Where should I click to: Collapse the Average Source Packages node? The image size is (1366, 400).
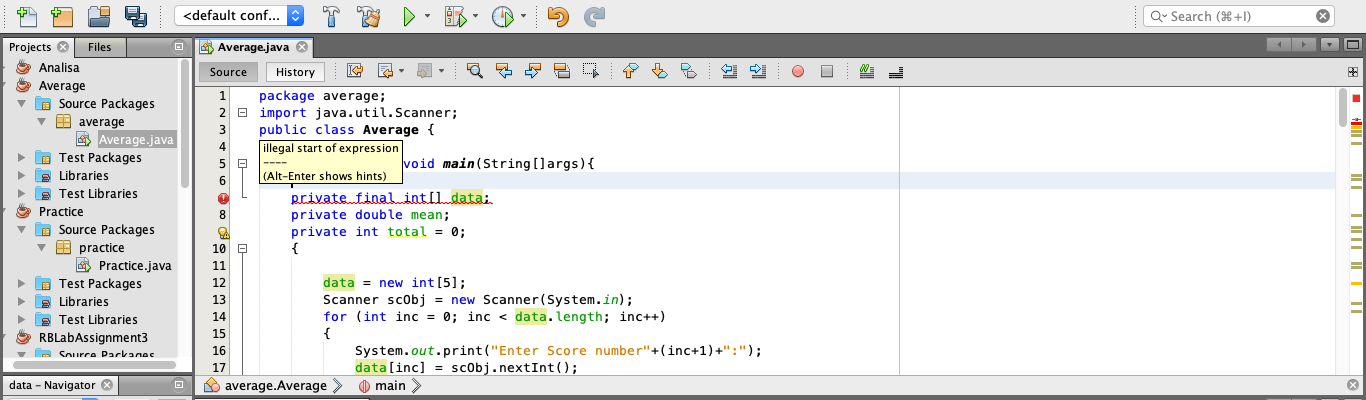click(x=23, y=103)
